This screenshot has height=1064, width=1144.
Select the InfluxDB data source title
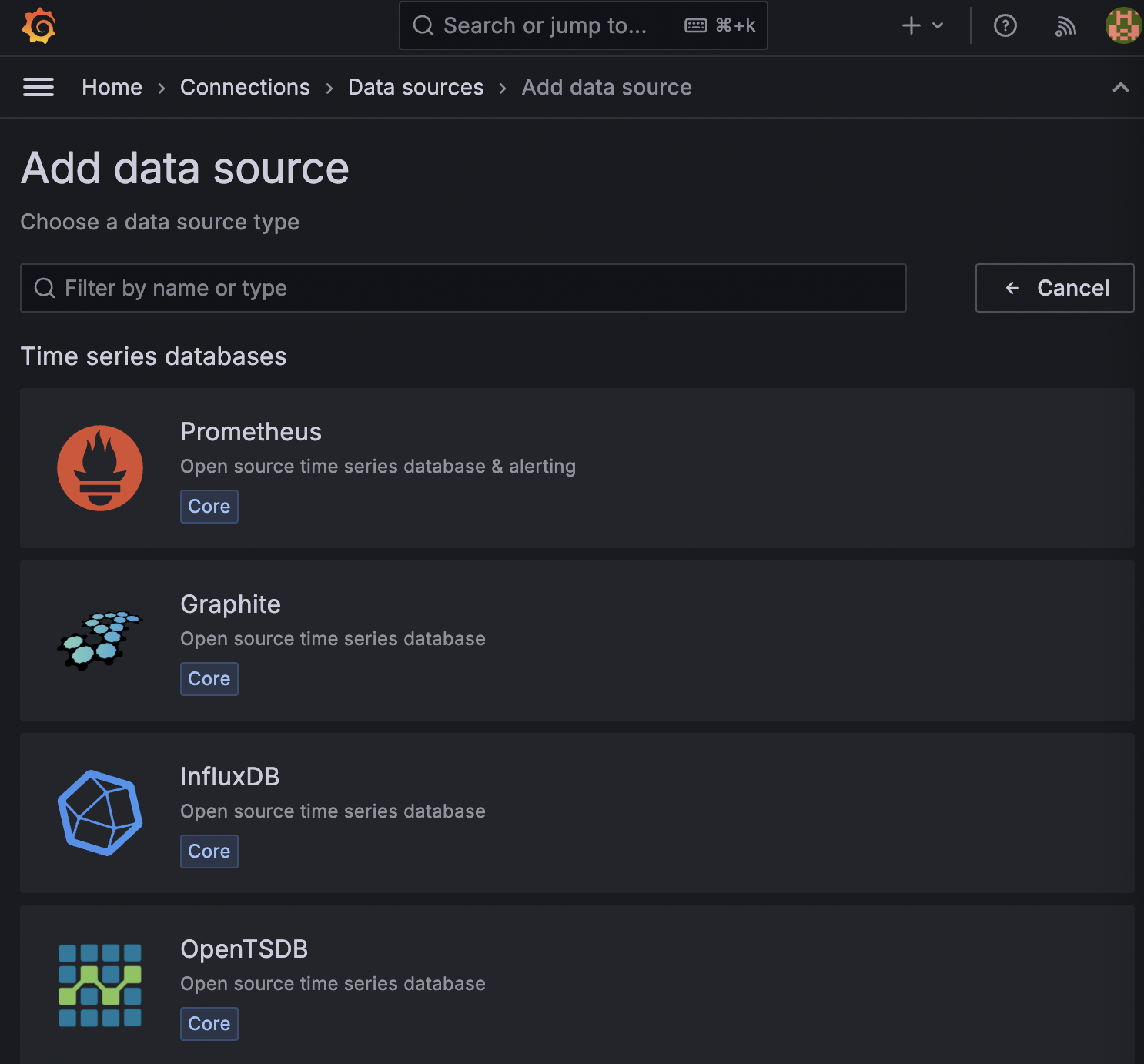pos(229,777)
